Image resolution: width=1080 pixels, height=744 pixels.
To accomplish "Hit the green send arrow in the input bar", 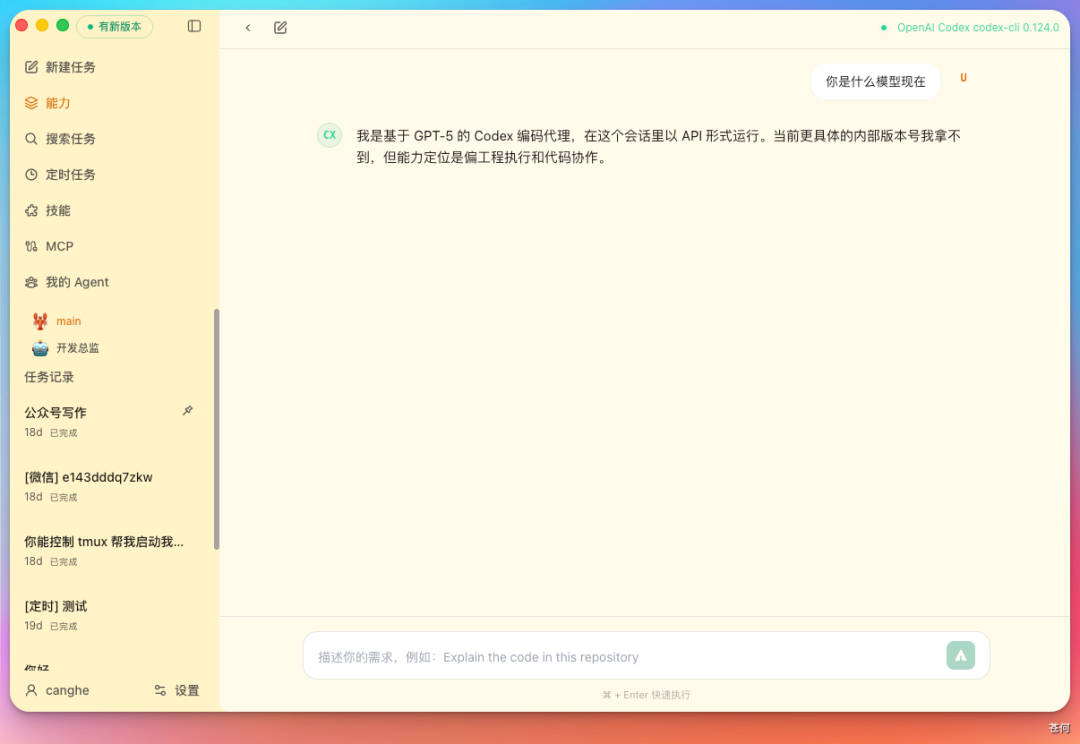I will 960,655.
